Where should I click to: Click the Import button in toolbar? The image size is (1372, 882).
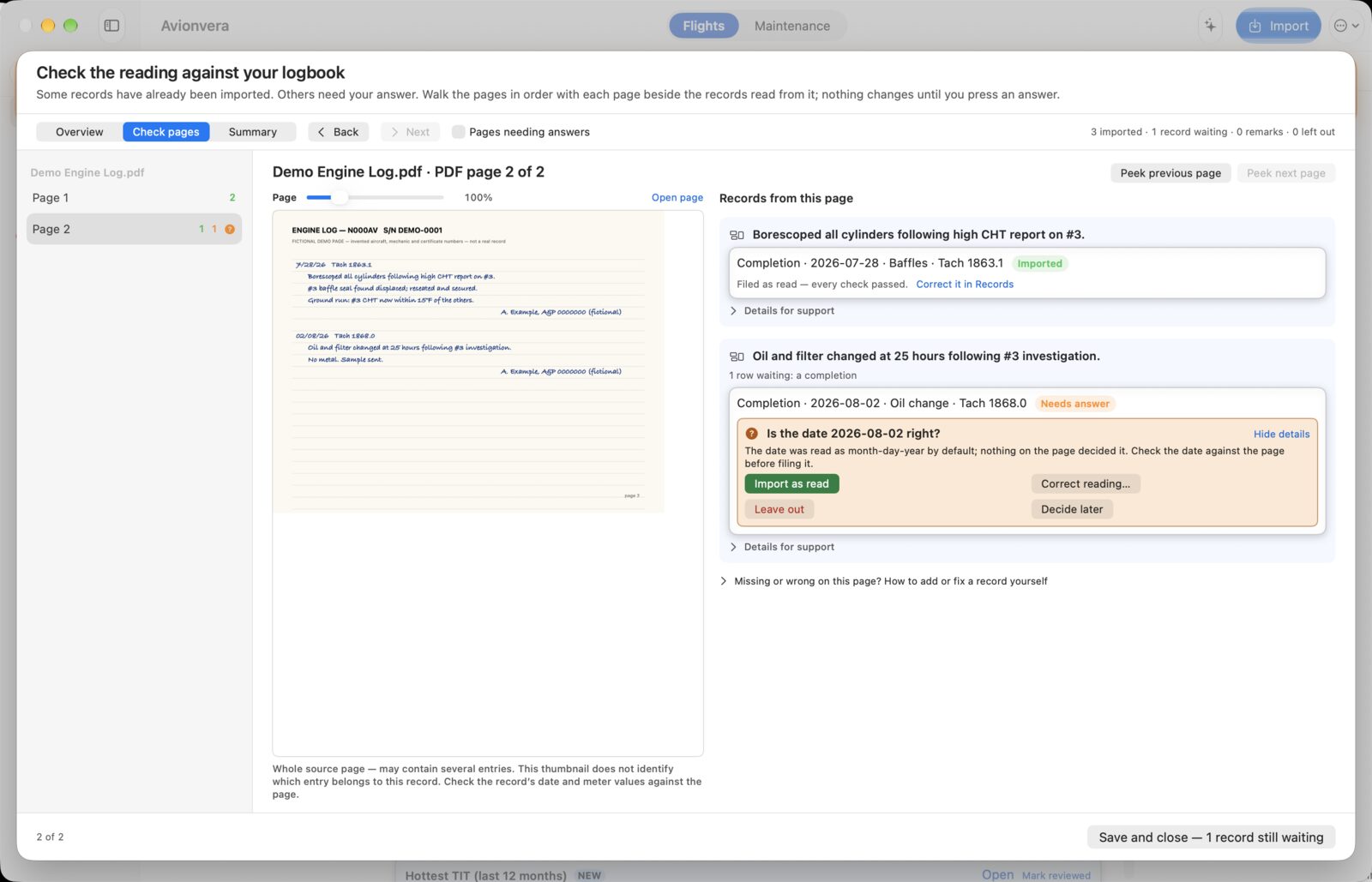click(x=1278, y=26)
